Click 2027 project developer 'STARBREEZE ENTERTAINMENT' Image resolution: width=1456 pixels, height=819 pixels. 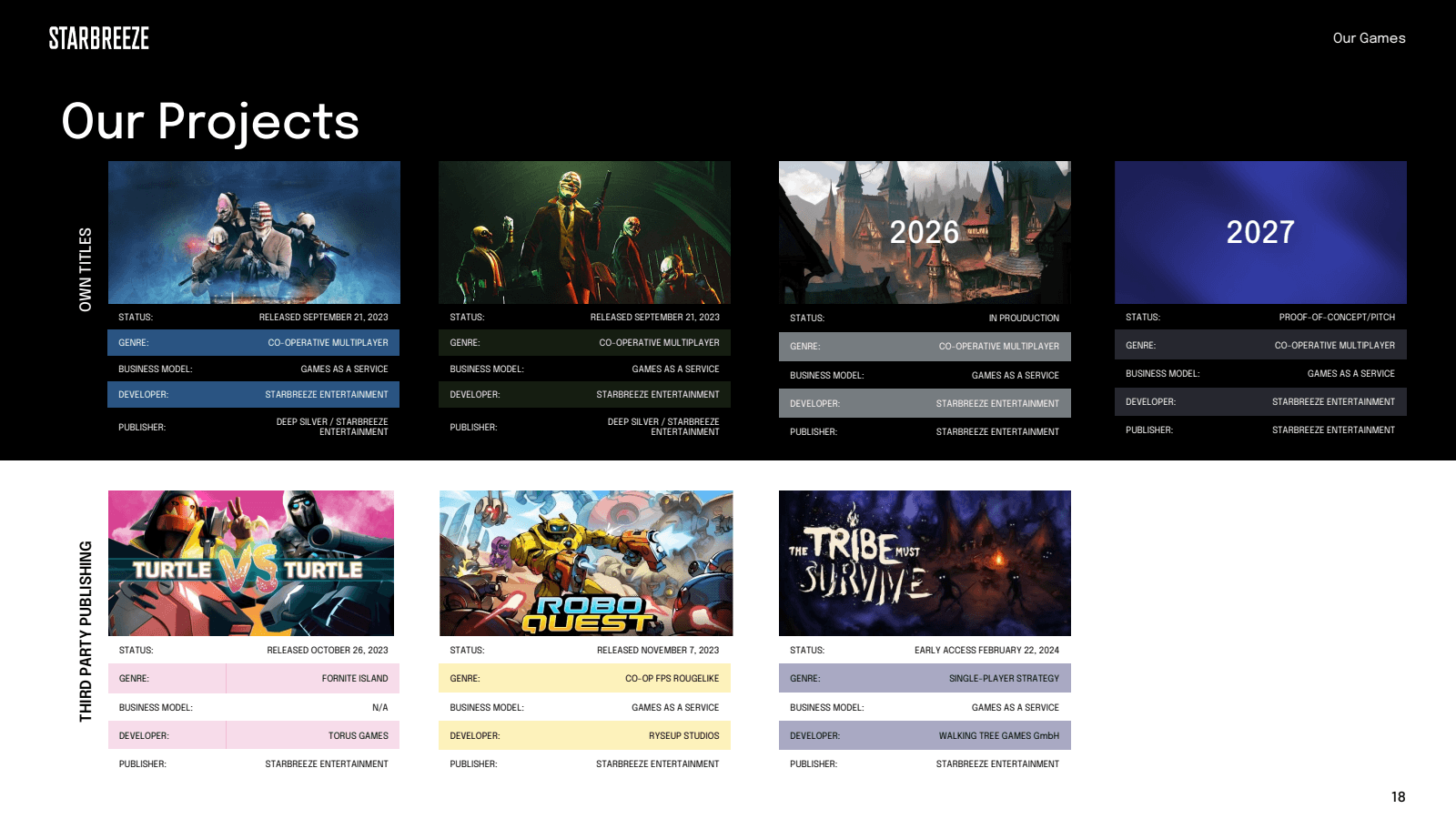tap(1333, 402)
